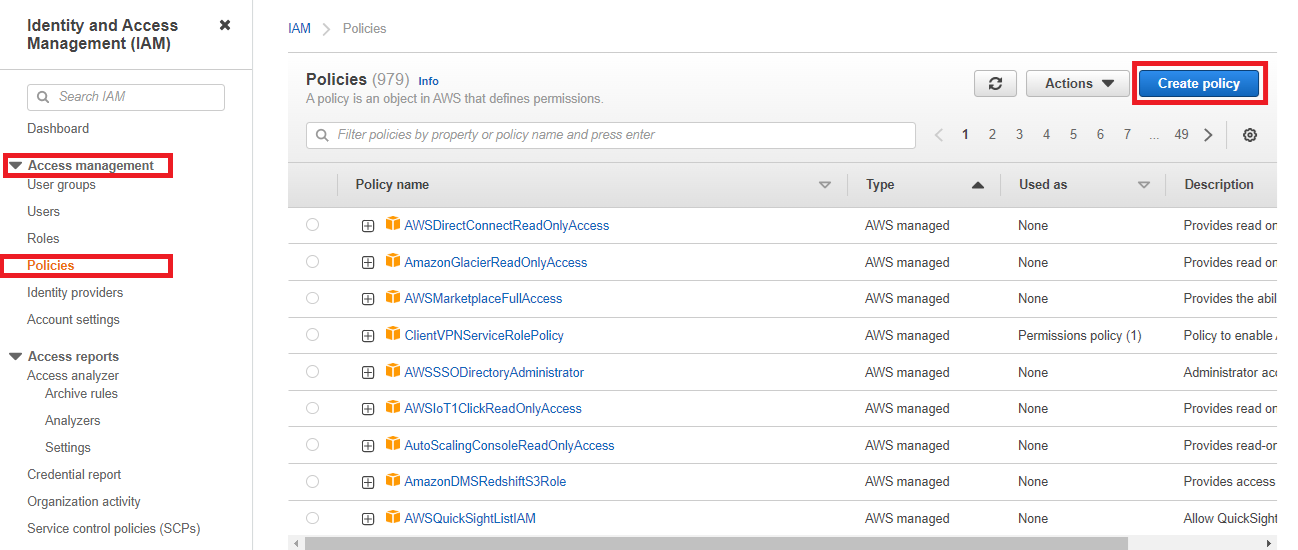
Task: Go to page 3 of policies
Action: 1019,134
